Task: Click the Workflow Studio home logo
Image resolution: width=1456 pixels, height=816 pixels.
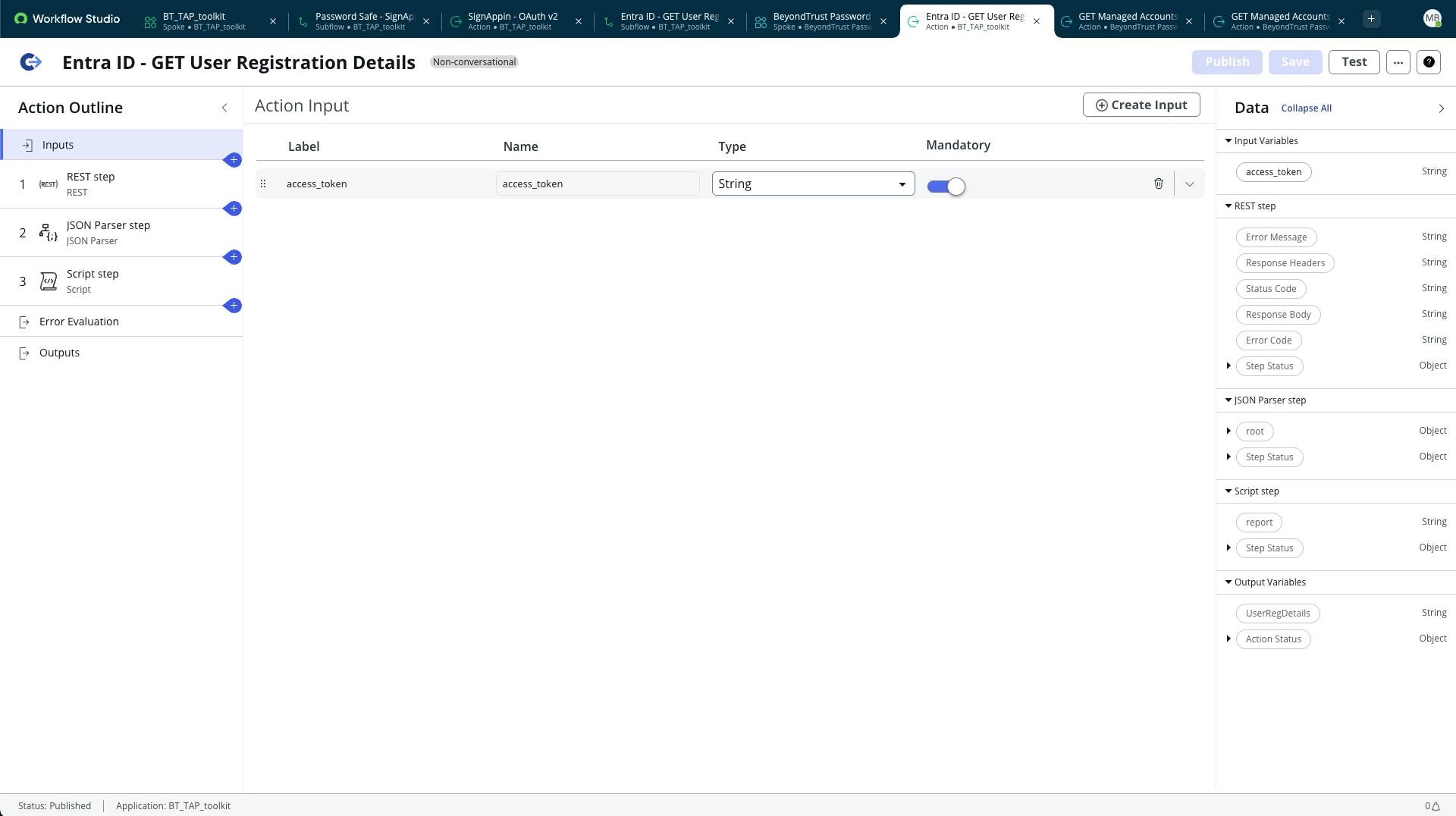Action: coord(67,19)
